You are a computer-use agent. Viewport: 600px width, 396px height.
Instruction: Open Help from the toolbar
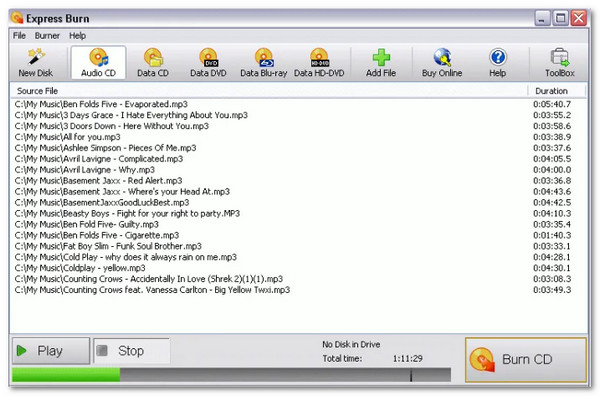[497, 63]
